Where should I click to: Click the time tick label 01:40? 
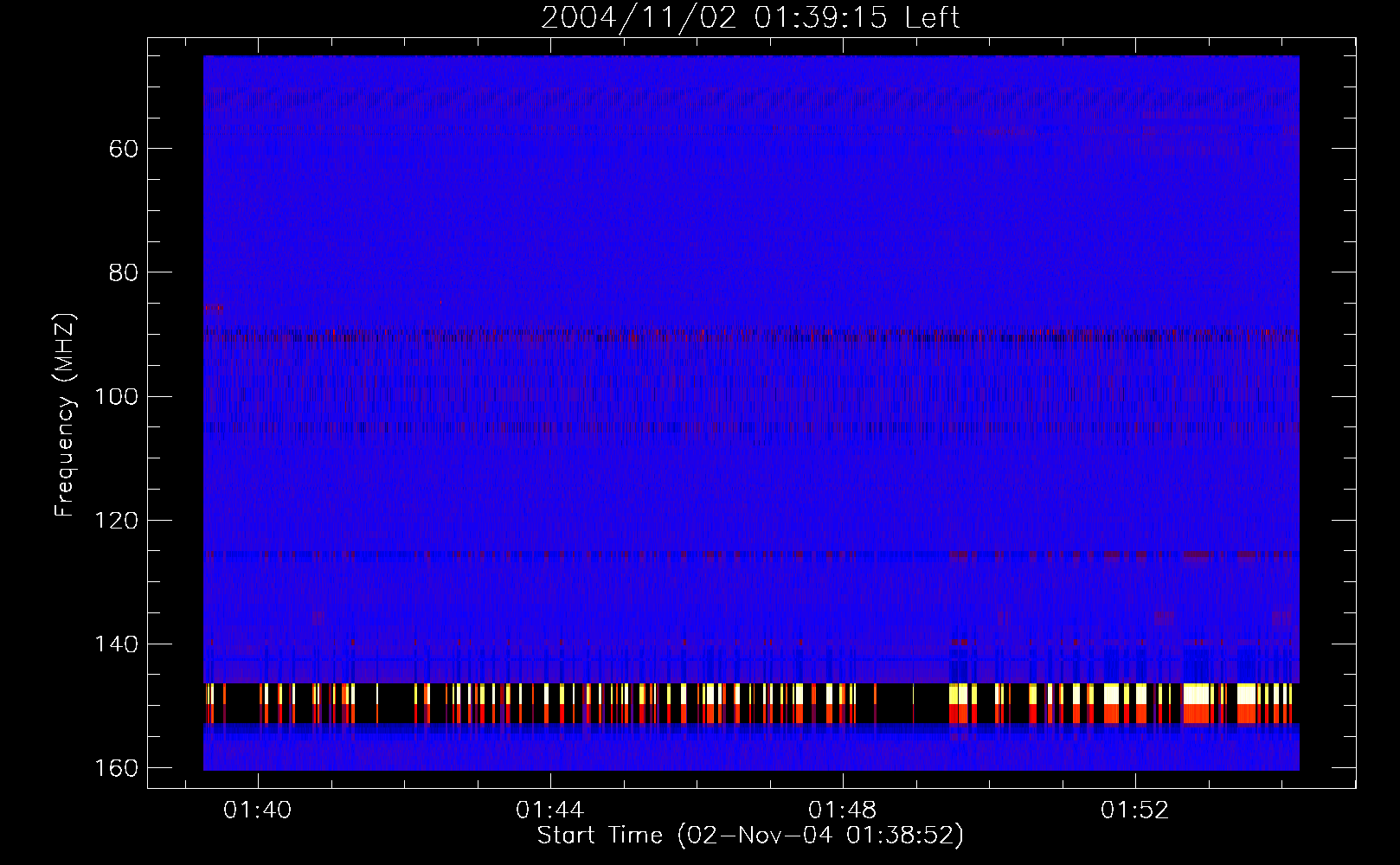[258, 811]
